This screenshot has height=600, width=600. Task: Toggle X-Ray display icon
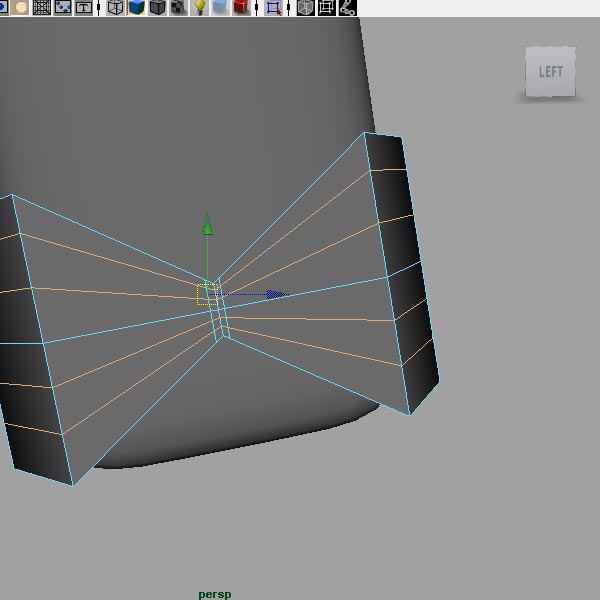point(306,7)
